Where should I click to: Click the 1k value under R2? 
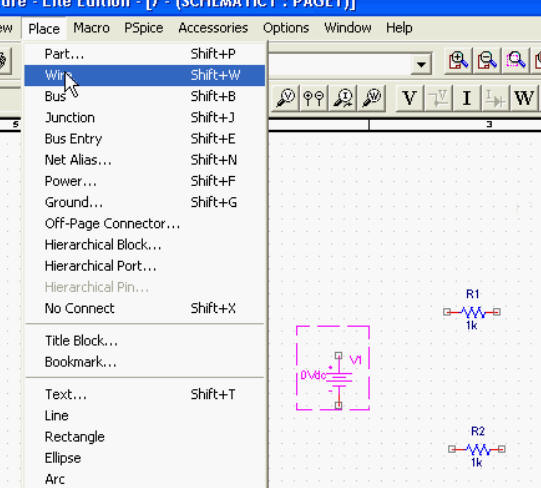476,462
